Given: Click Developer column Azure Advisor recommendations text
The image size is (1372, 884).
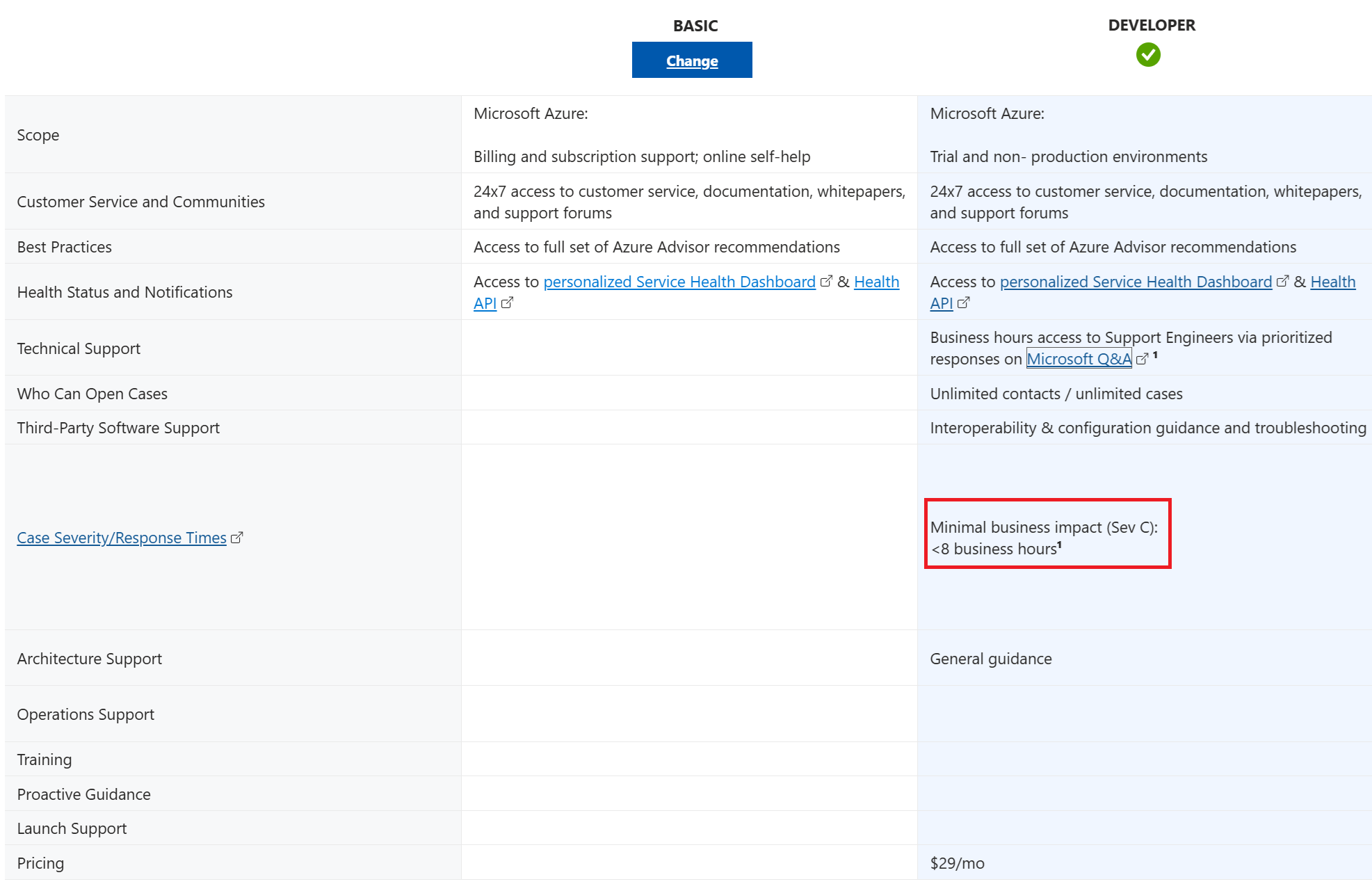Looking at the screenshot, I should 1113,247.
